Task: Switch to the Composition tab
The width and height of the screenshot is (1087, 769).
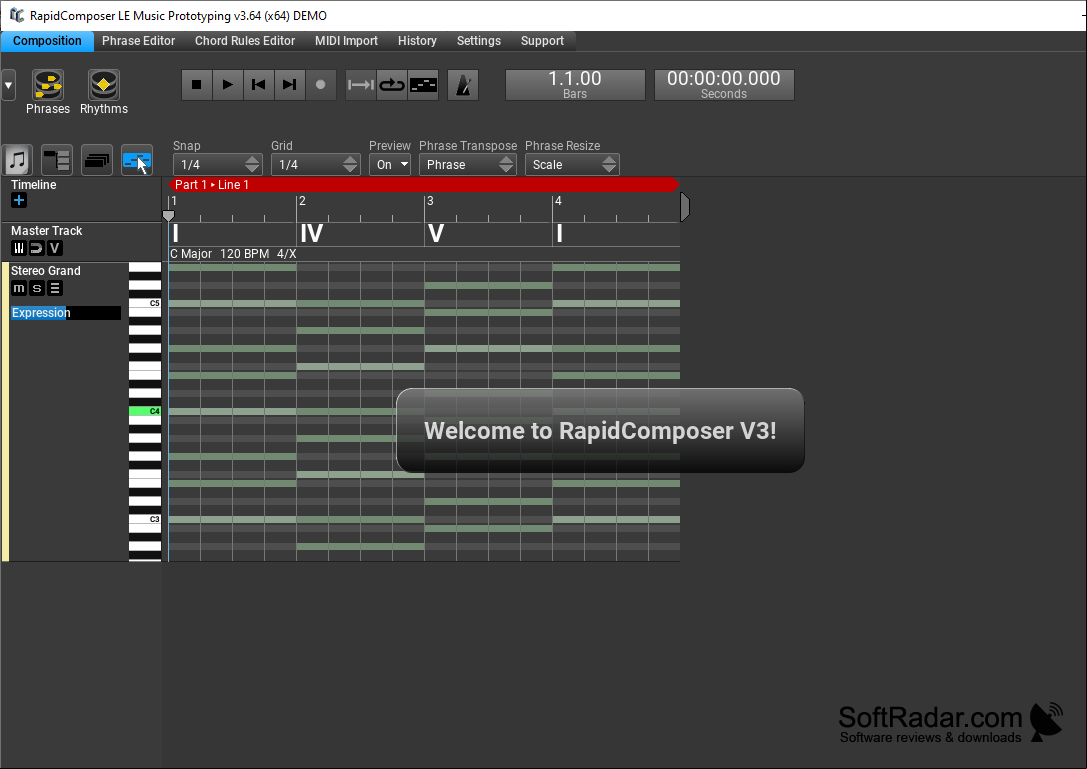Action: click(x=47, y=41)
